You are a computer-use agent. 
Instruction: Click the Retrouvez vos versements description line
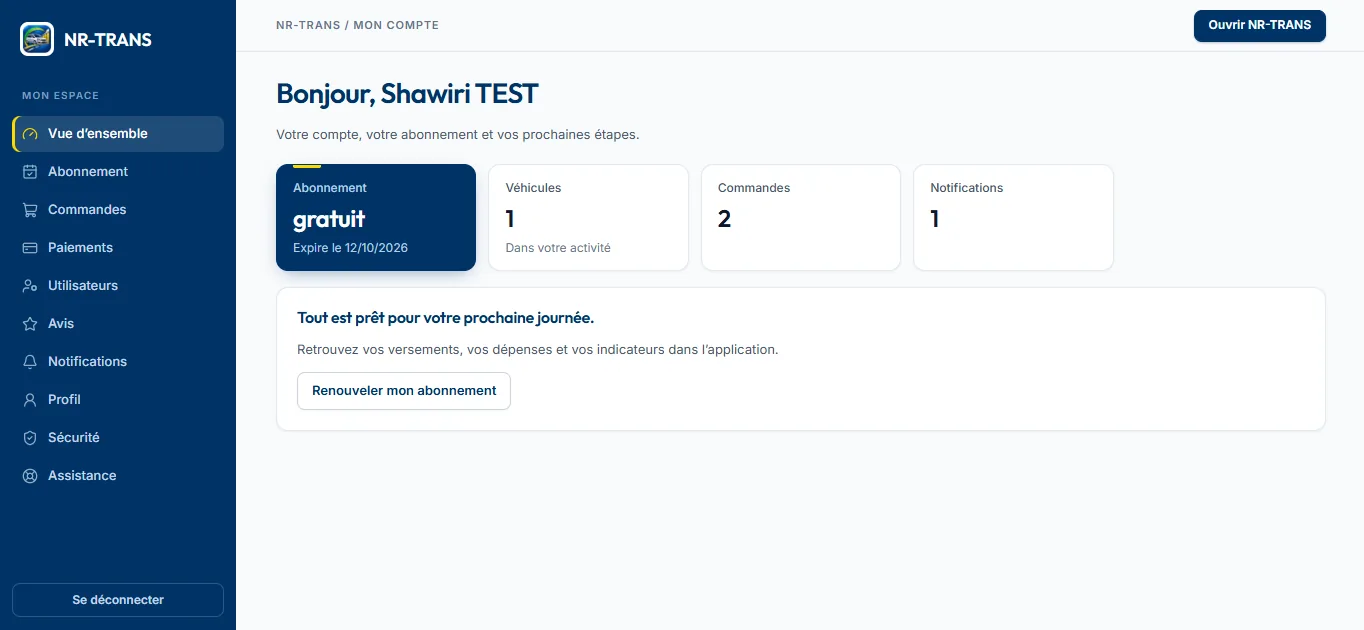(x=538, y=350)
